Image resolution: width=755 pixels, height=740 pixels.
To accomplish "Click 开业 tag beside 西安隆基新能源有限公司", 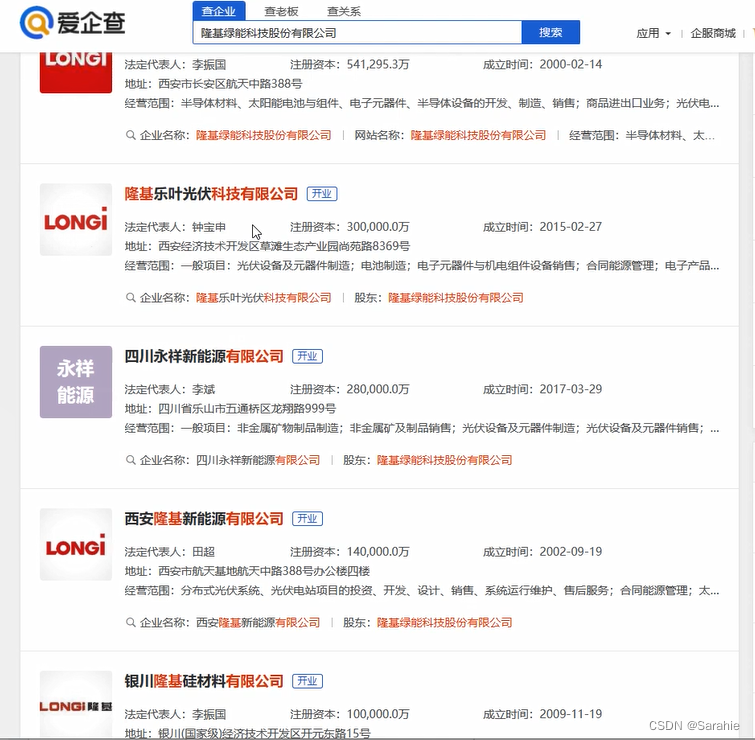I will coord(307,519).
